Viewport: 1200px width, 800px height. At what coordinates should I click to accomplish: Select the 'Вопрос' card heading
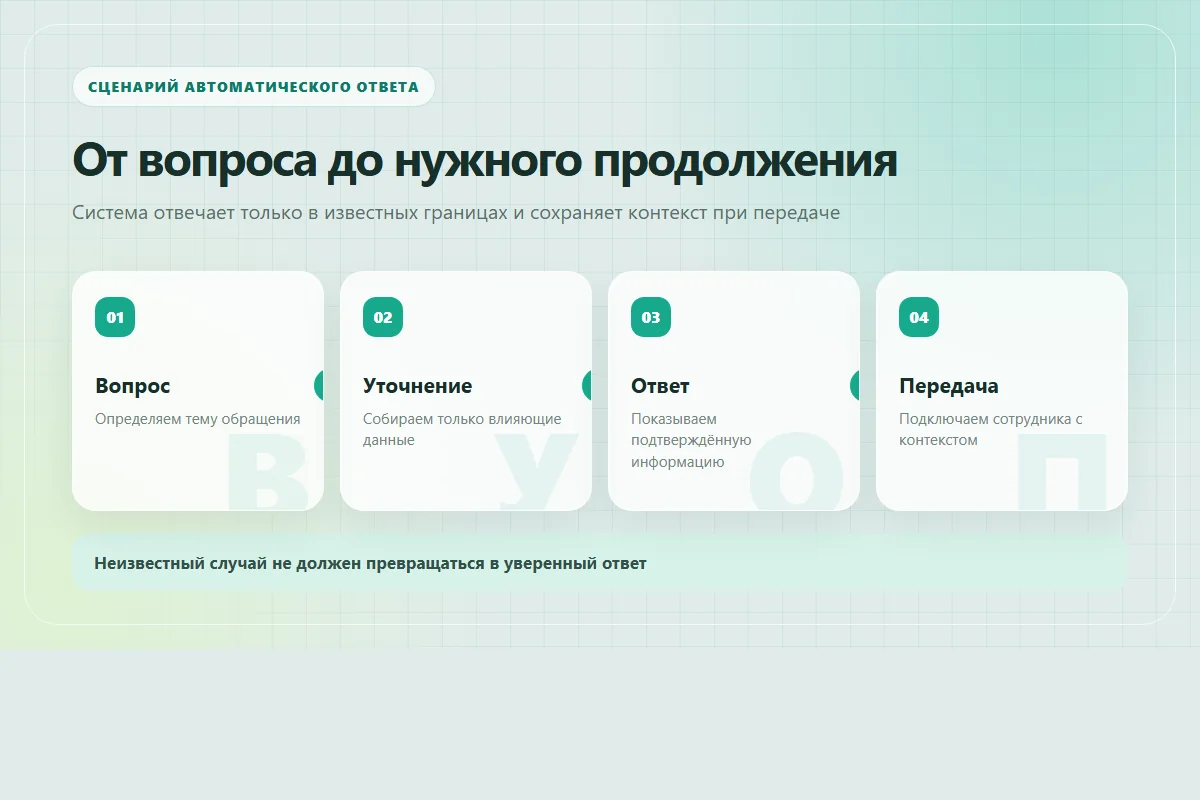(133, 386)
